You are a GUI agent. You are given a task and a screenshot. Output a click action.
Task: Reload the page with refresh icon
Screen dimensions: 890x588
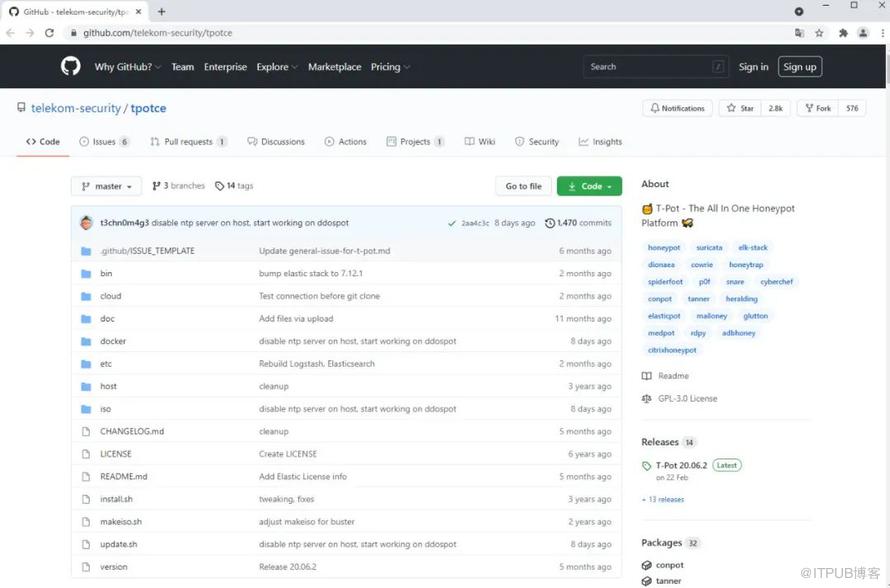pyautogui.click(x=49, y=33)
